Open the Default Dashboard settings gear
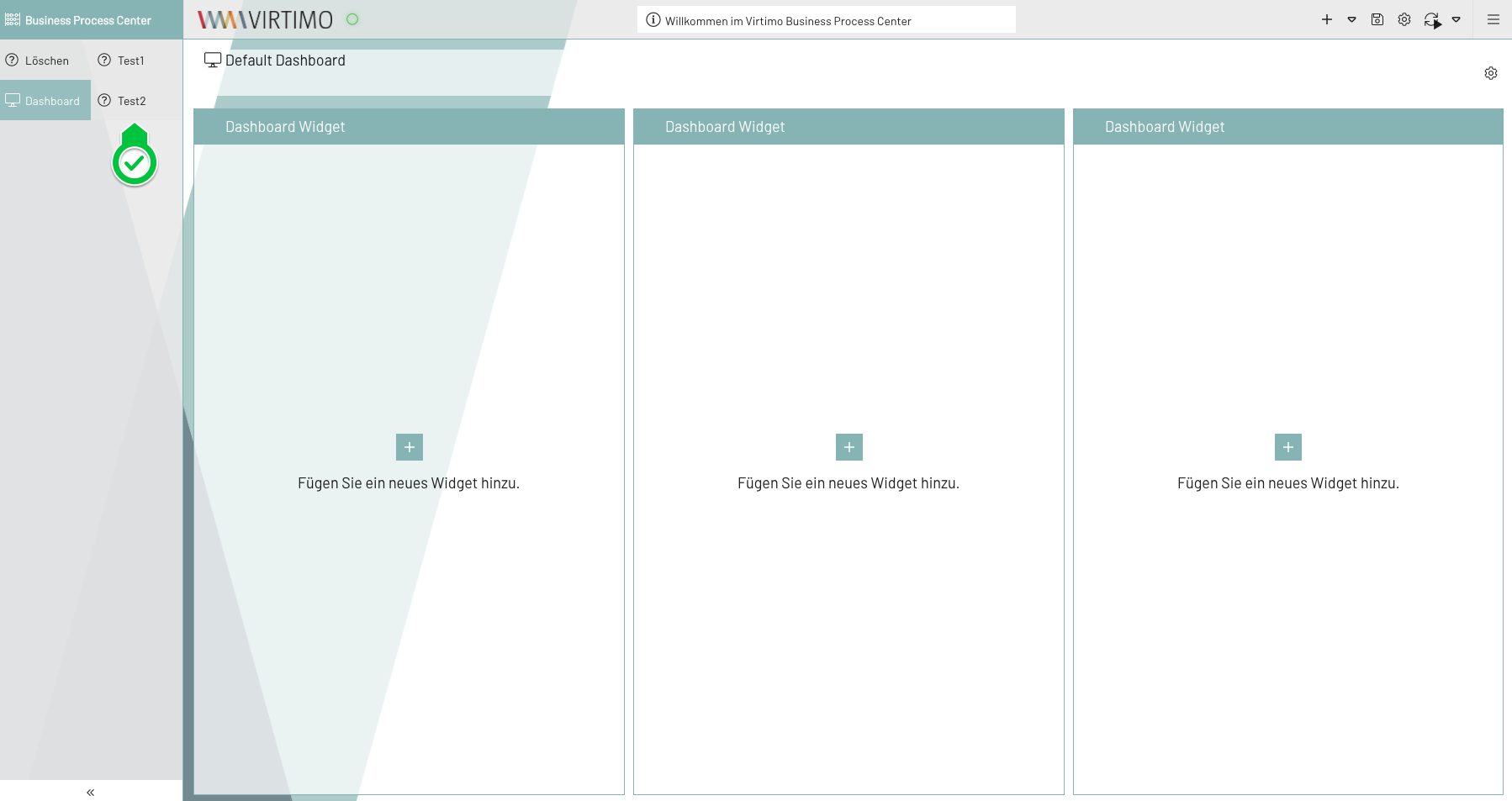 pos(1491,73)
